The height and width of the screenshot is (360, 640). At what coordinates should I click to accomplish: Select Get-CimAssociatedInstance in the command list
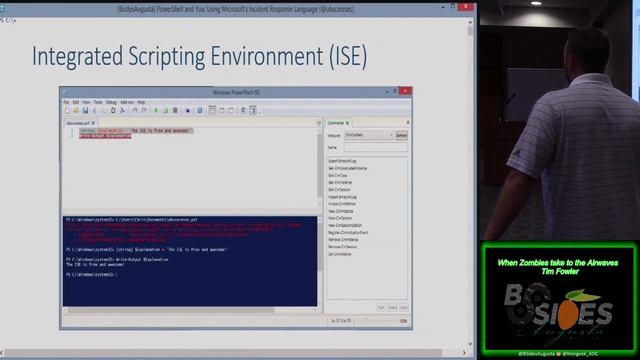347,168
